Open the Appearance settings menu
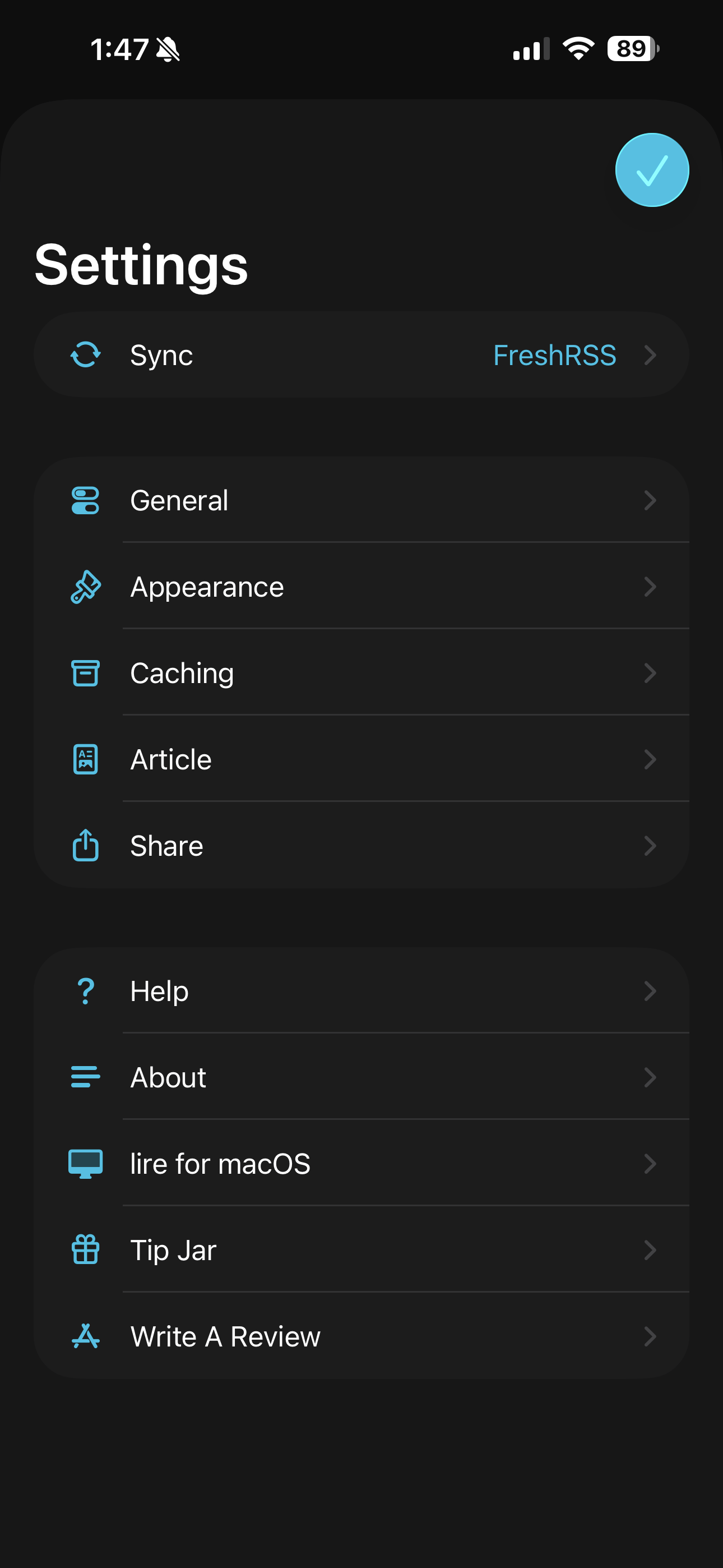The image size is (723, 1568). 207,587
